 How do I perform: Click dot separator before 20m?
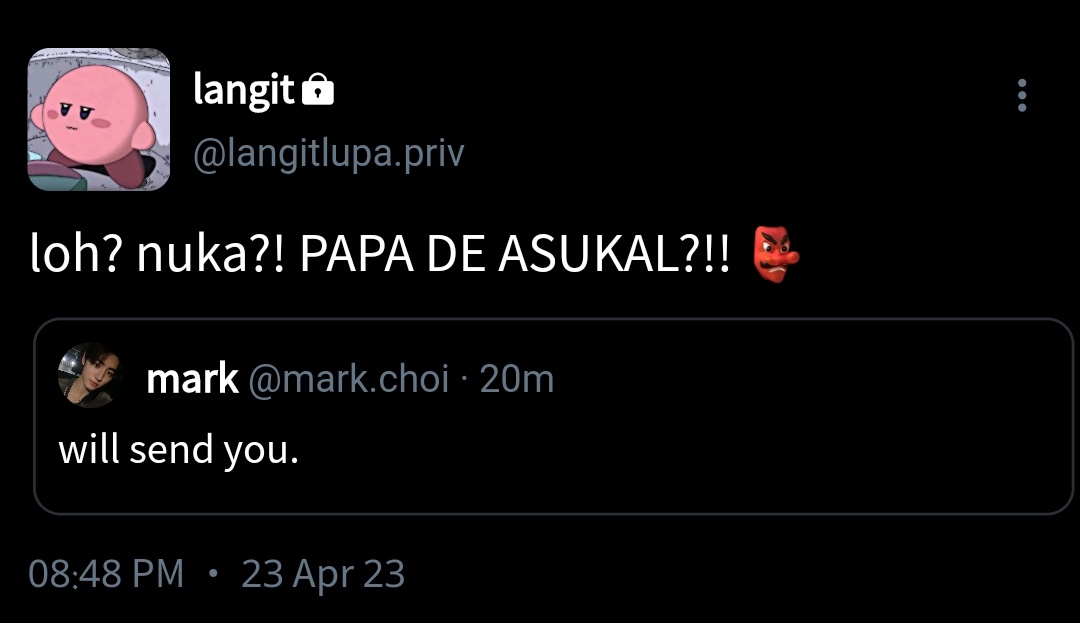(x=464, y=379)
